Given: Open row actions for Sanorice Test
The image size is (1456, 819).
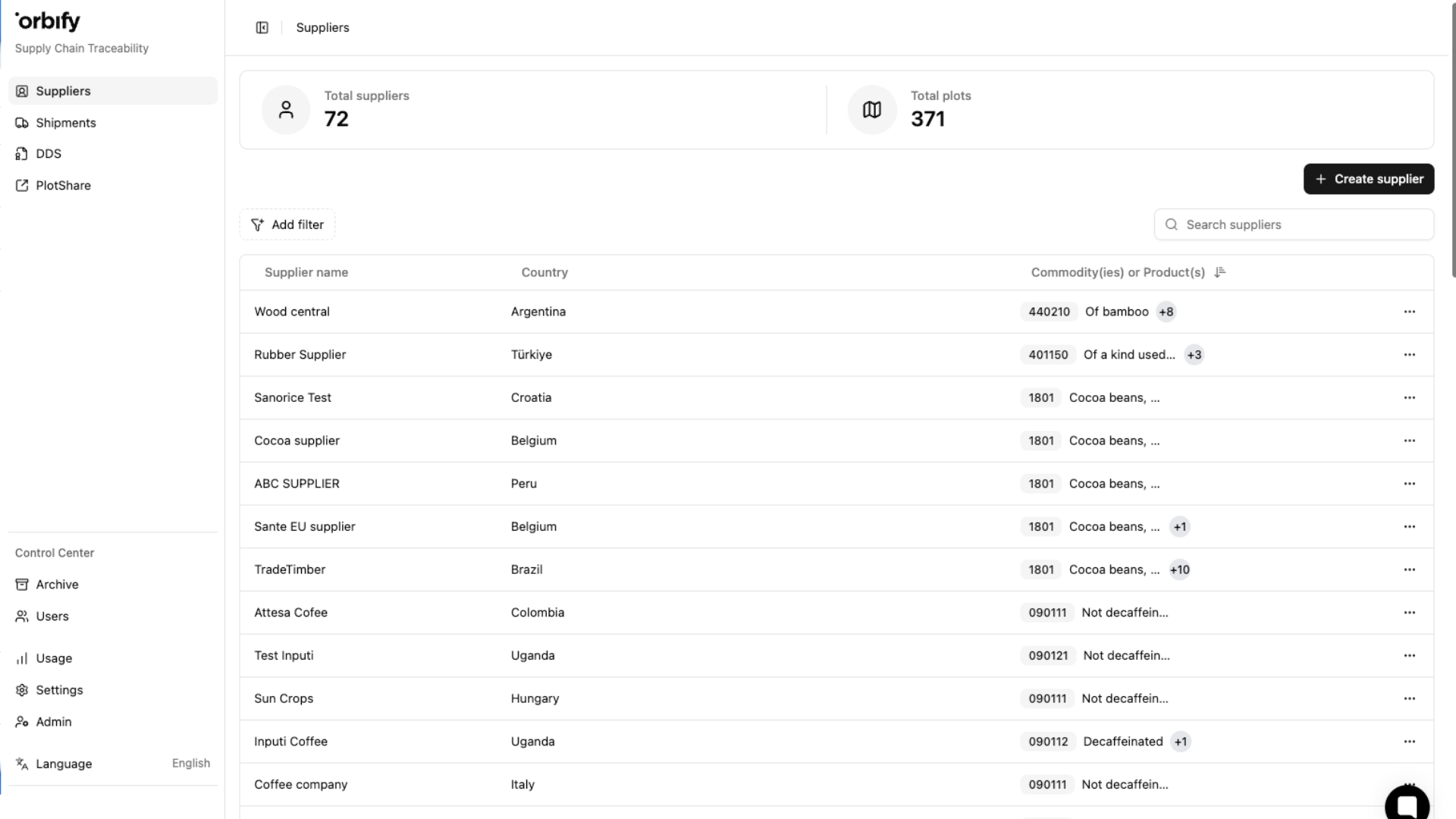Looking at the screenshot, I should click(x=1409, y=397).
